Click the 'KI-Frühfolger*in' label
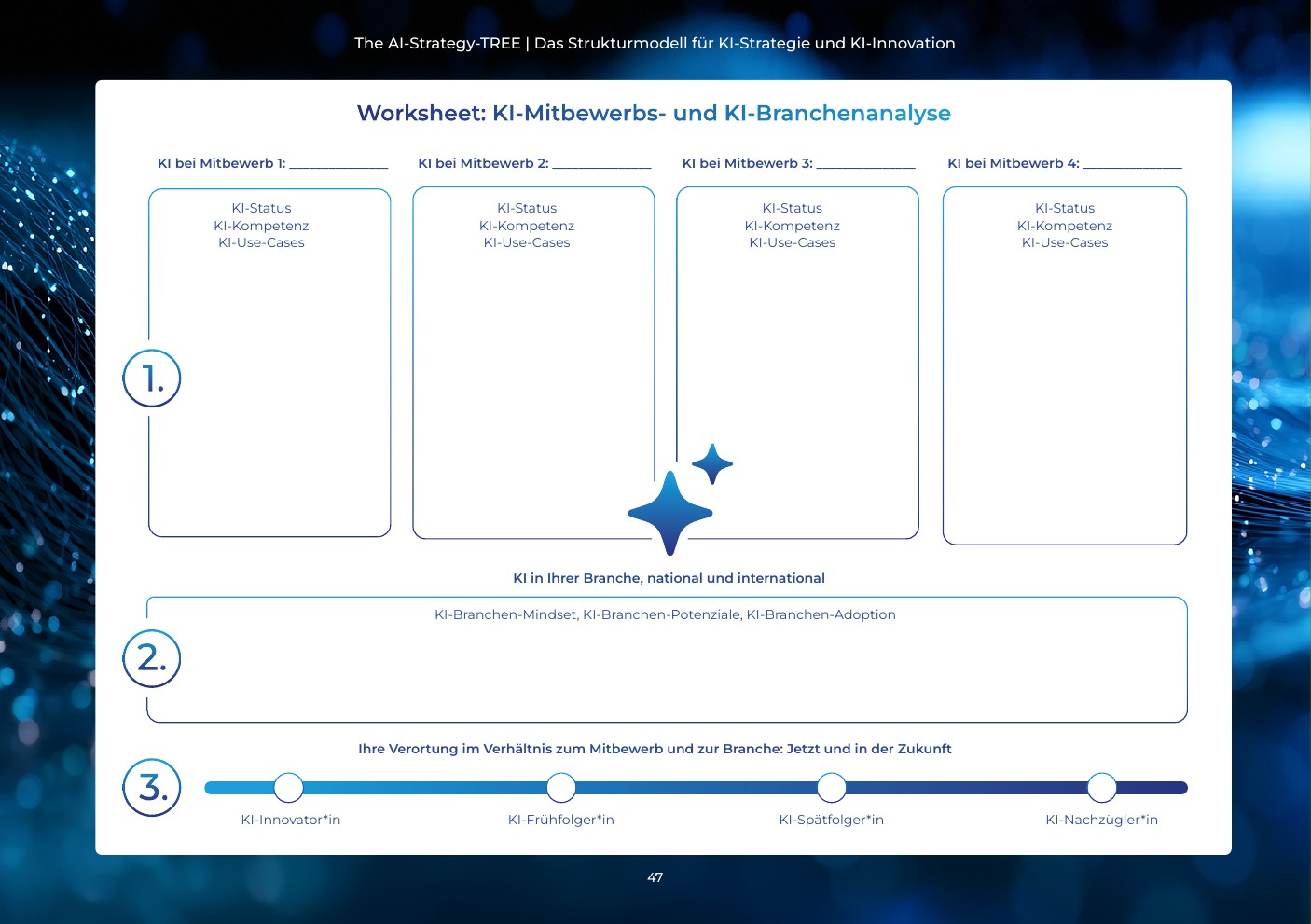 [561, 820]
